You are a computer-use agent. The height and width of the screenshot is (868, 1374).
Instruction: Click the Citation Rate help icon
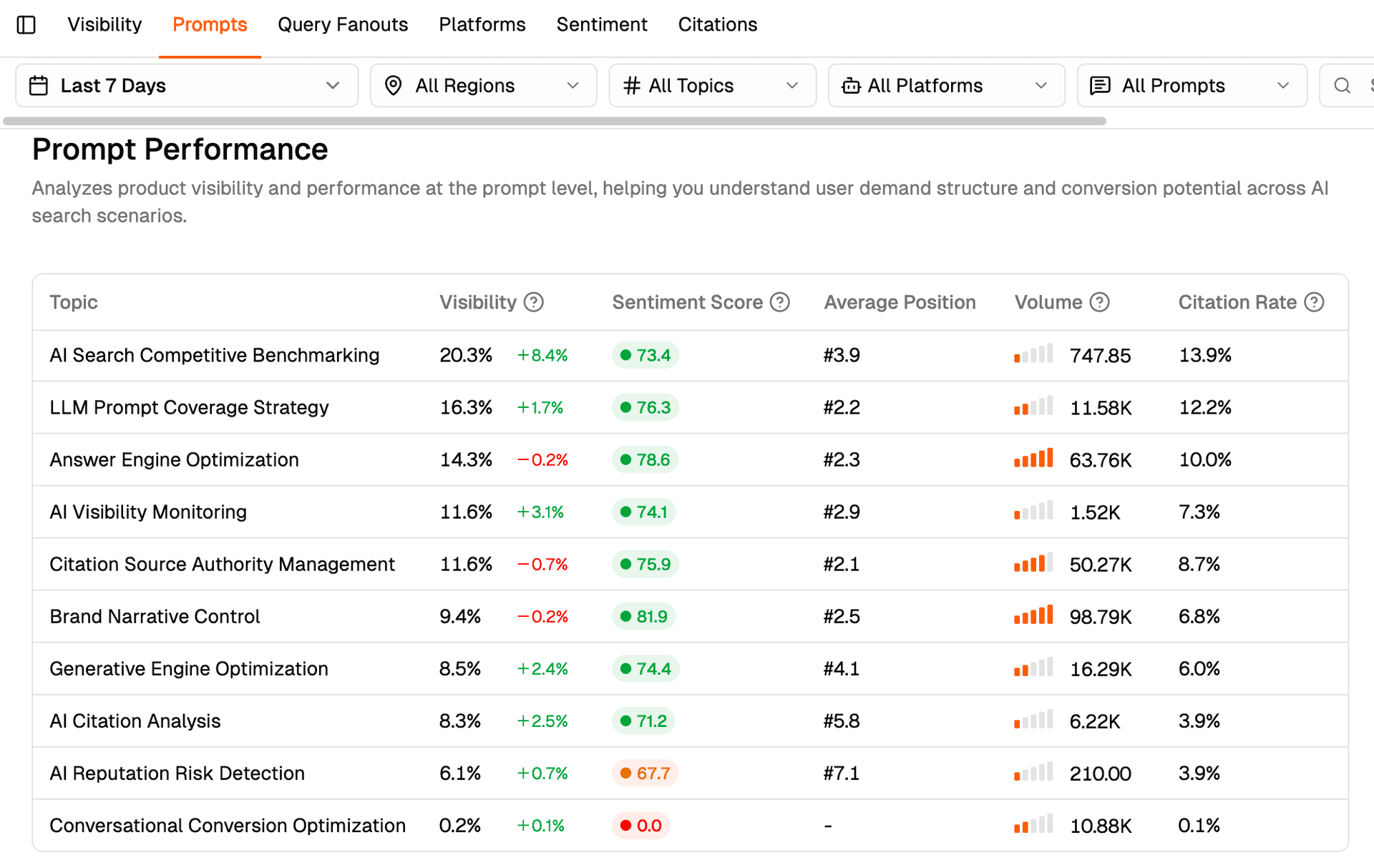click(x=1314, y=302)
